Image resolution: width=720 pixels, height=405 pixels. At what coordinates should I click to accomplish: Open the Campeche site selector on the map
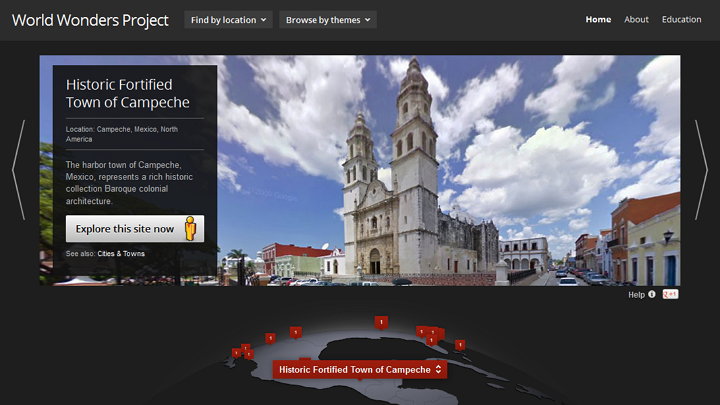tap(360, 370)
